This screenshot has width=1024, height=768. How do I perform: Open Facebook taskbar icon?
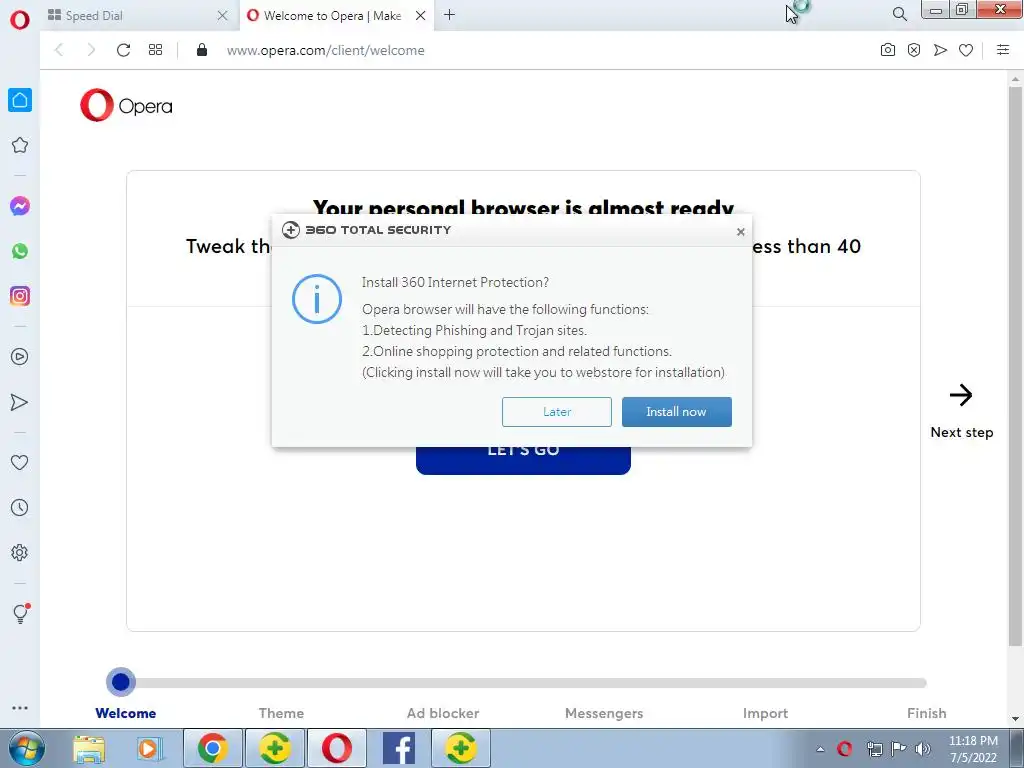coord(399,748)
